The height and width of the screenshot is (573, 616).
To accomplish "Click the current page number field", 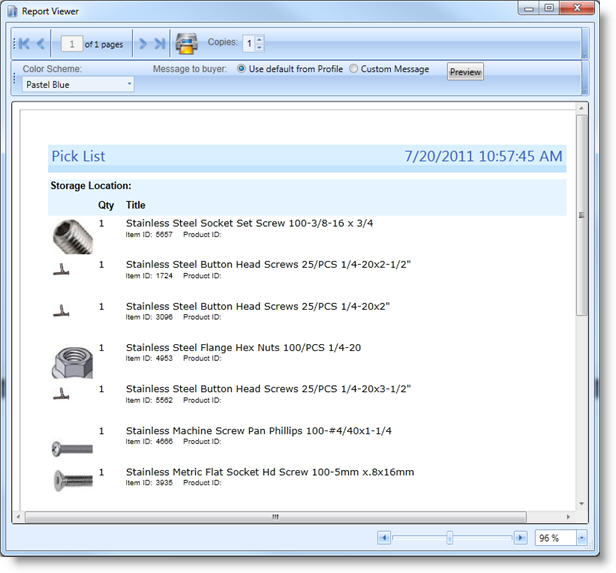I will coord(70,44).
